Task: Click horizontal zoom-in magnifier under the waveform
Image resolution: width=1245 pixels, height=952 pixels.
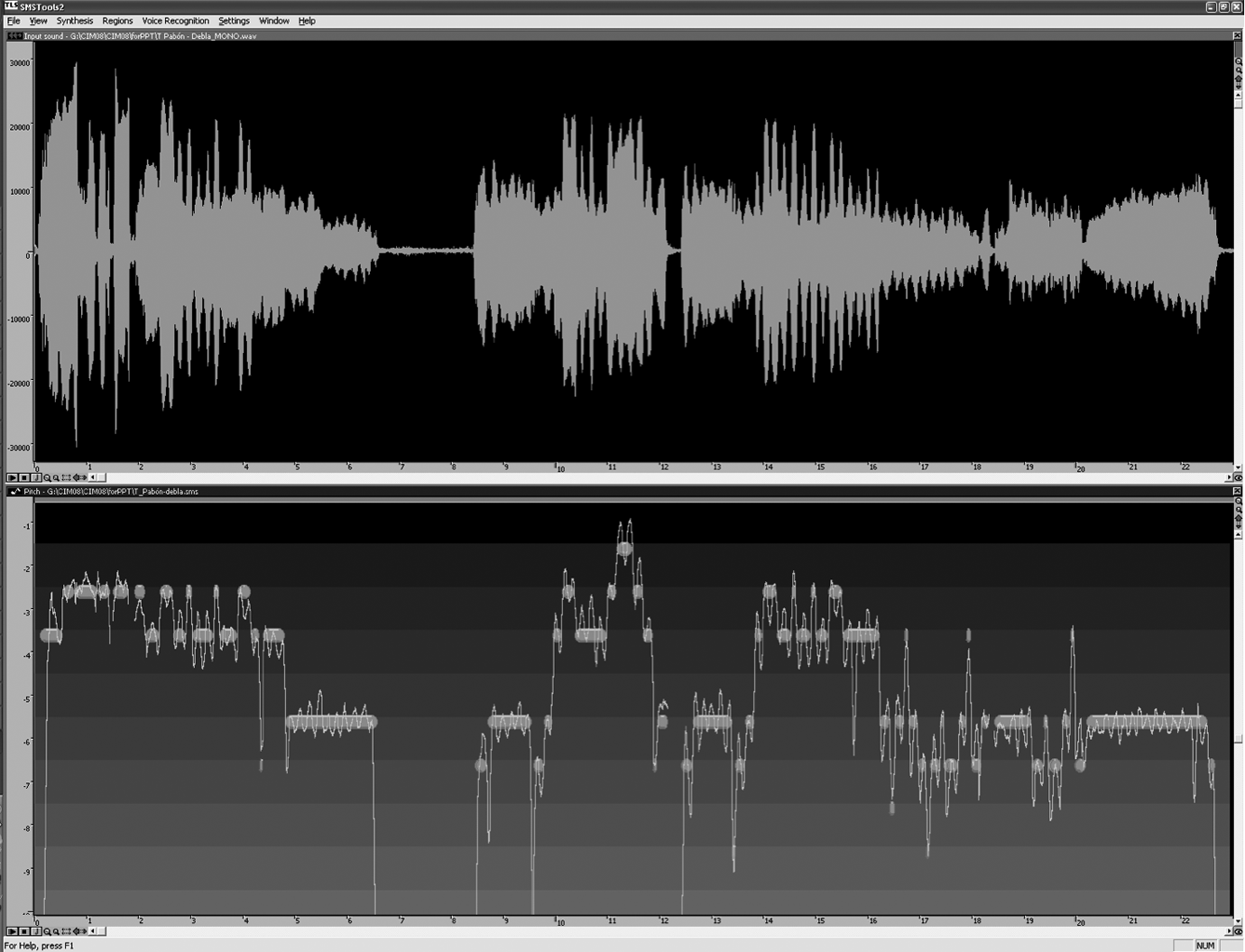Action: (x=47, y=477)
